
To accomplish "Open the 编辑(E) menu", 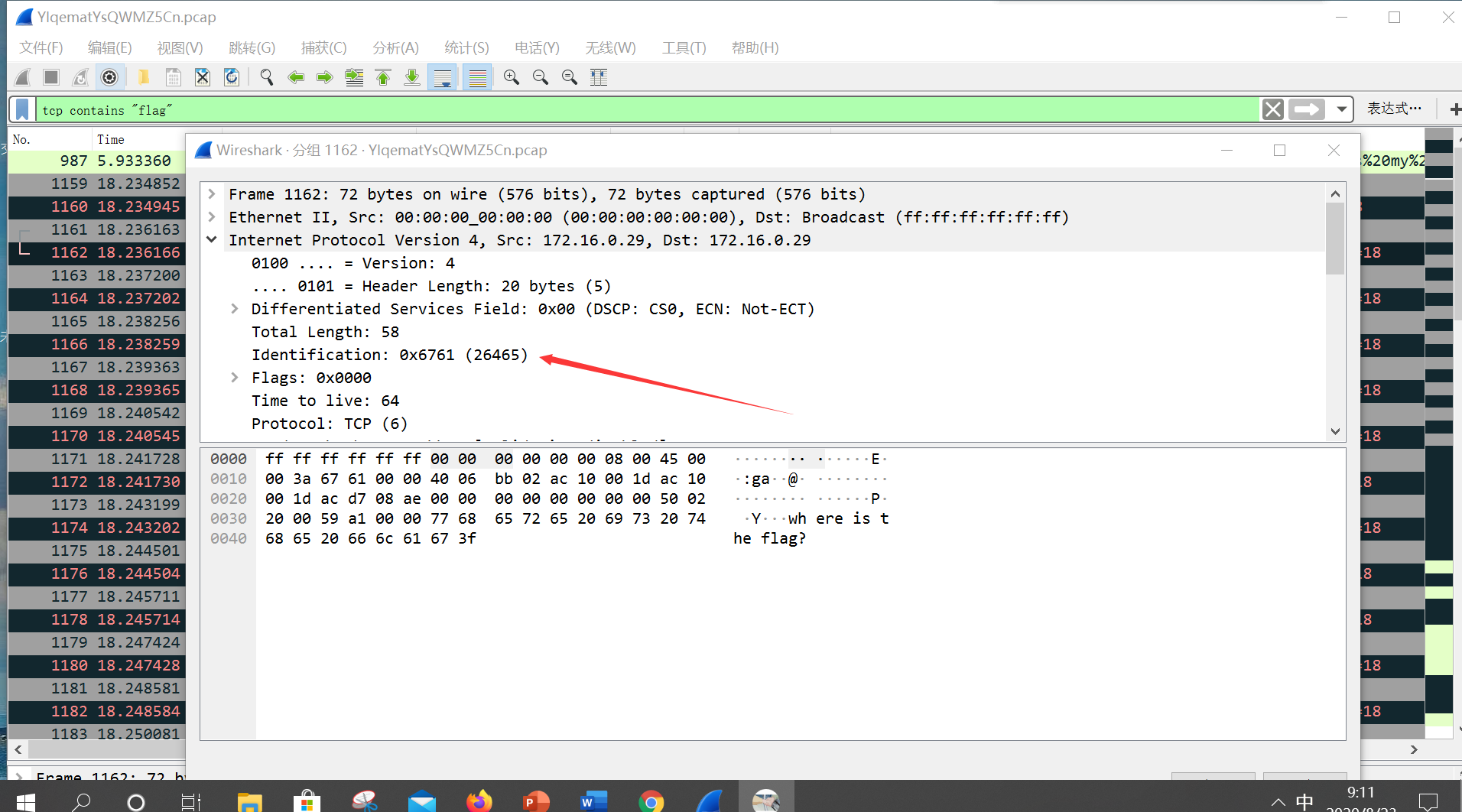I will (109, 47).
